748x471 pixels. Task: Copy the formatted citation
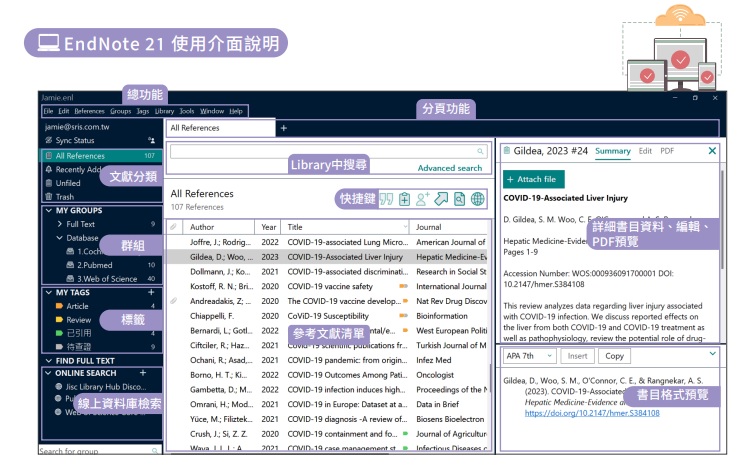[614, 356]
